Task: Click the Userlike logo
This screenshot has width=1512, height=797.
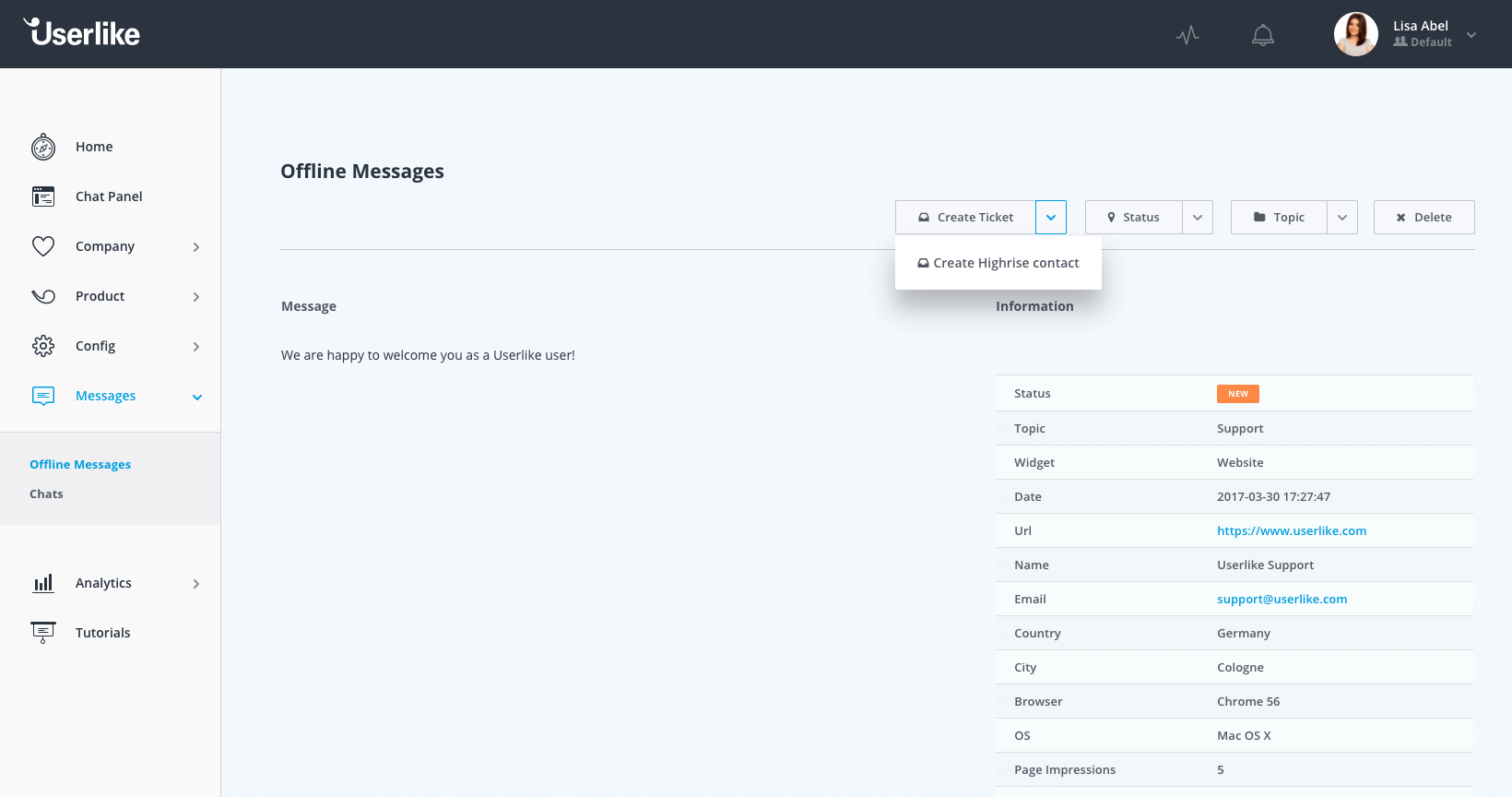Action: (81, 32)
